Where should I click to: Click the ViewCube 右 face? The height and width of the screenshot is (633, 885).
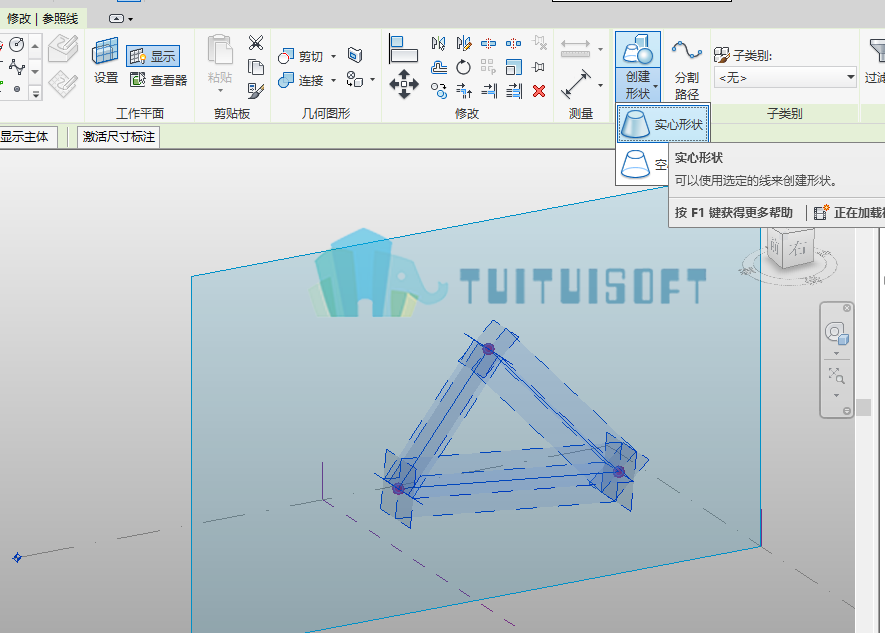(x=799, y=247)
